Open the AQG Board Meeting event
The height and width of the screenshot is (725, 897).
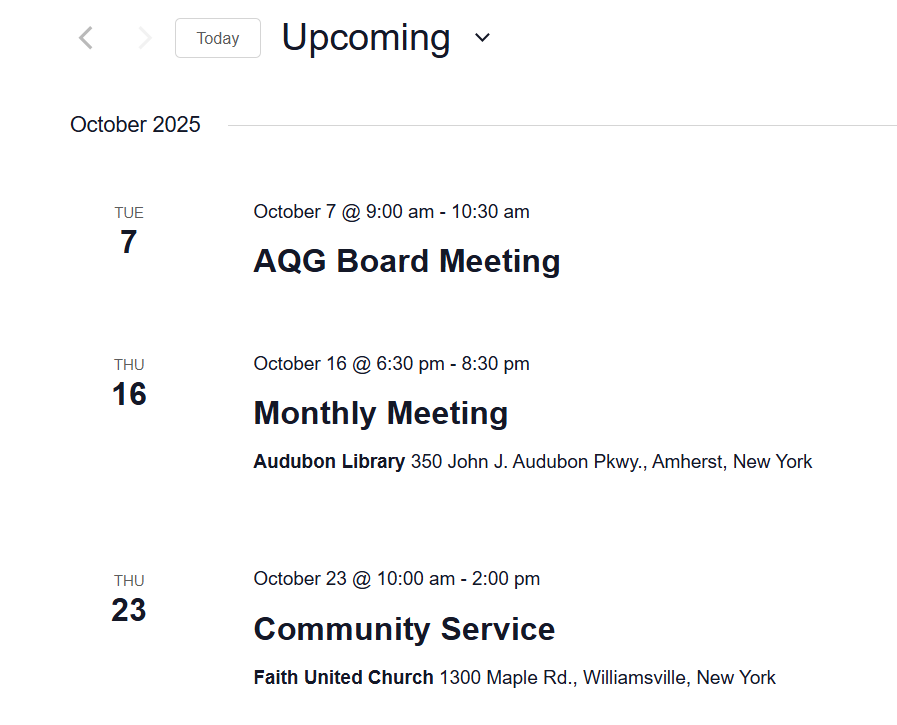tap(406, 261)
